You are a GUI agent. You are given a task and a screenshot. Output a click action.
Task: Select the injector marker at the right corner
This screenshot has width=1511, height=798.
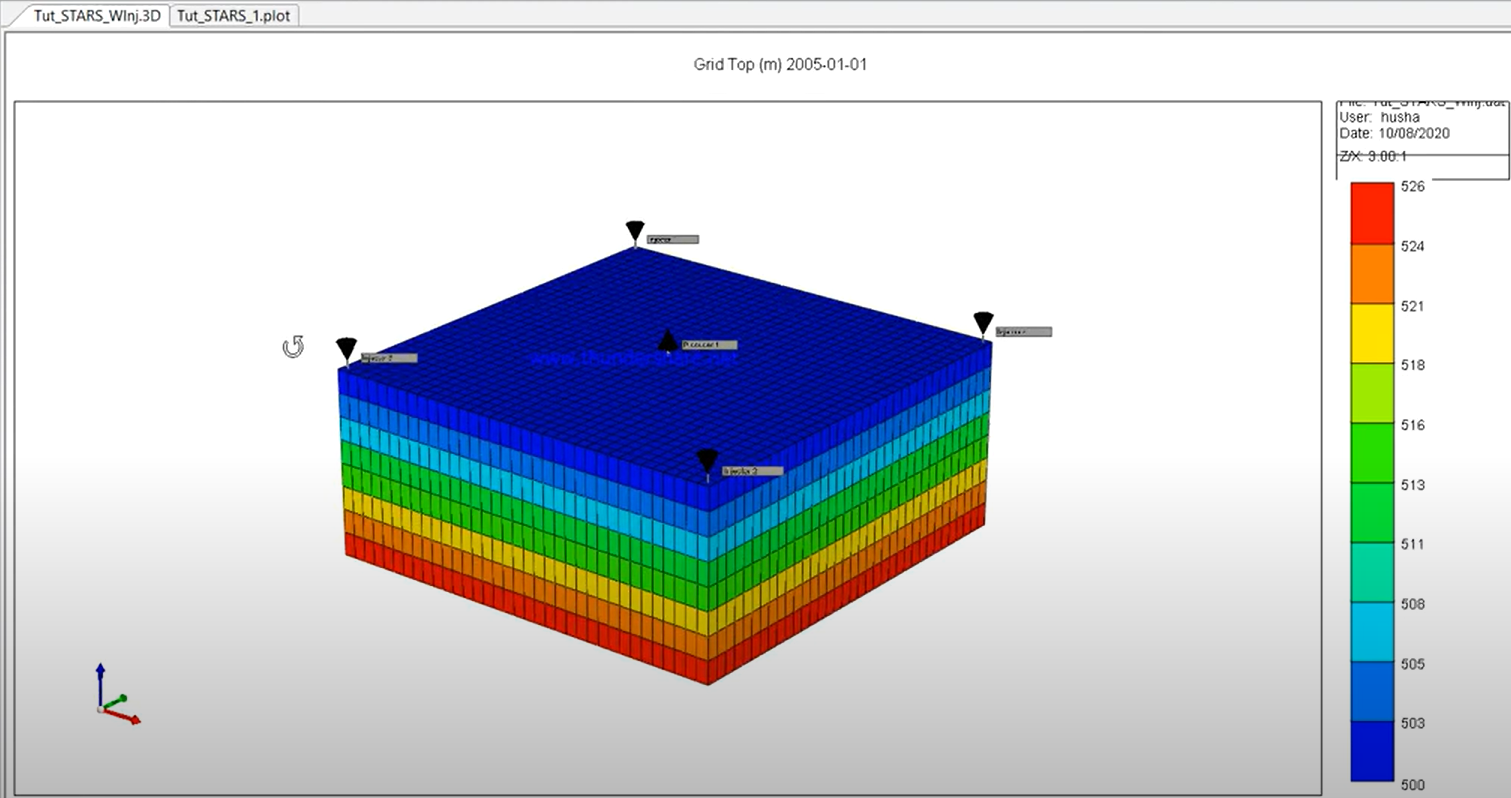pos(983,323)
